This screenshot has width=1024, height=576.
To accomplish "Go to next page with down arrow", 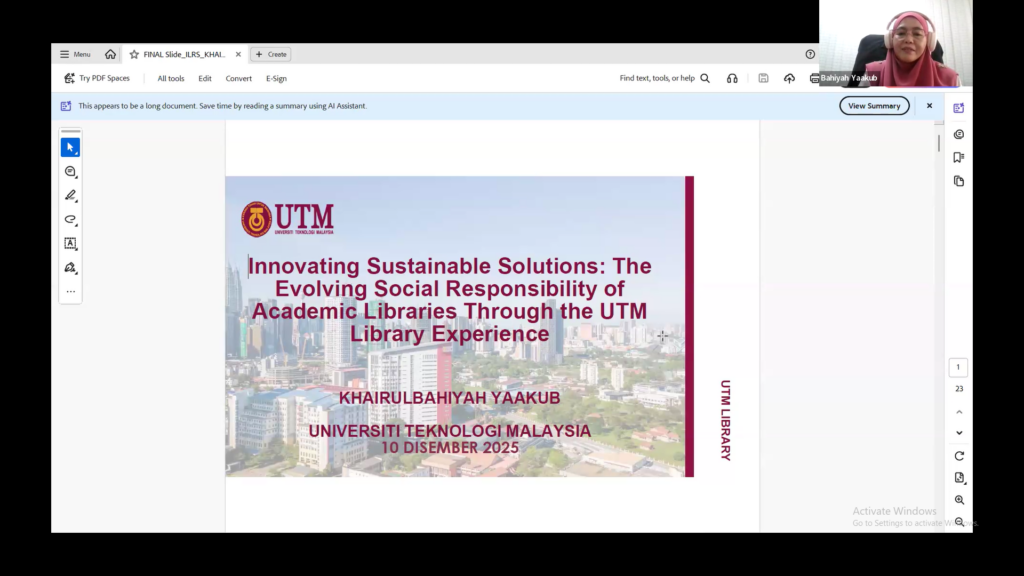I will coord(959,433).
